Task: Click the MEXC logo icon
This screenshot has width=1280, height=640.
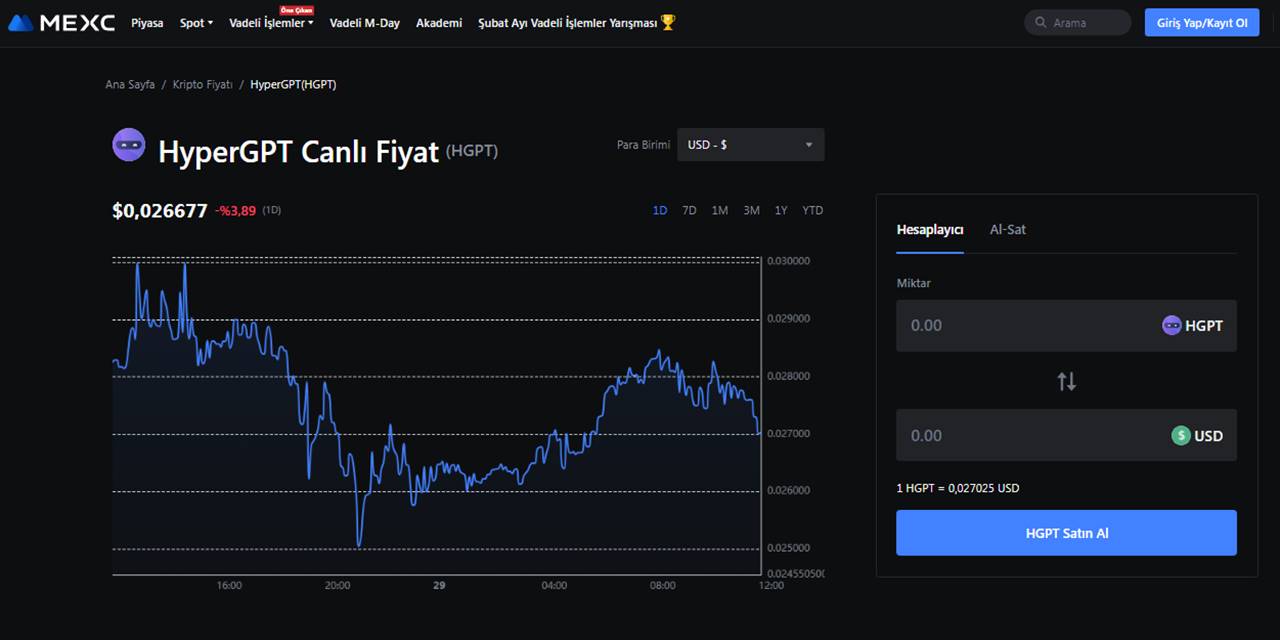Action: pyautogui.click(x=22, y=22)
